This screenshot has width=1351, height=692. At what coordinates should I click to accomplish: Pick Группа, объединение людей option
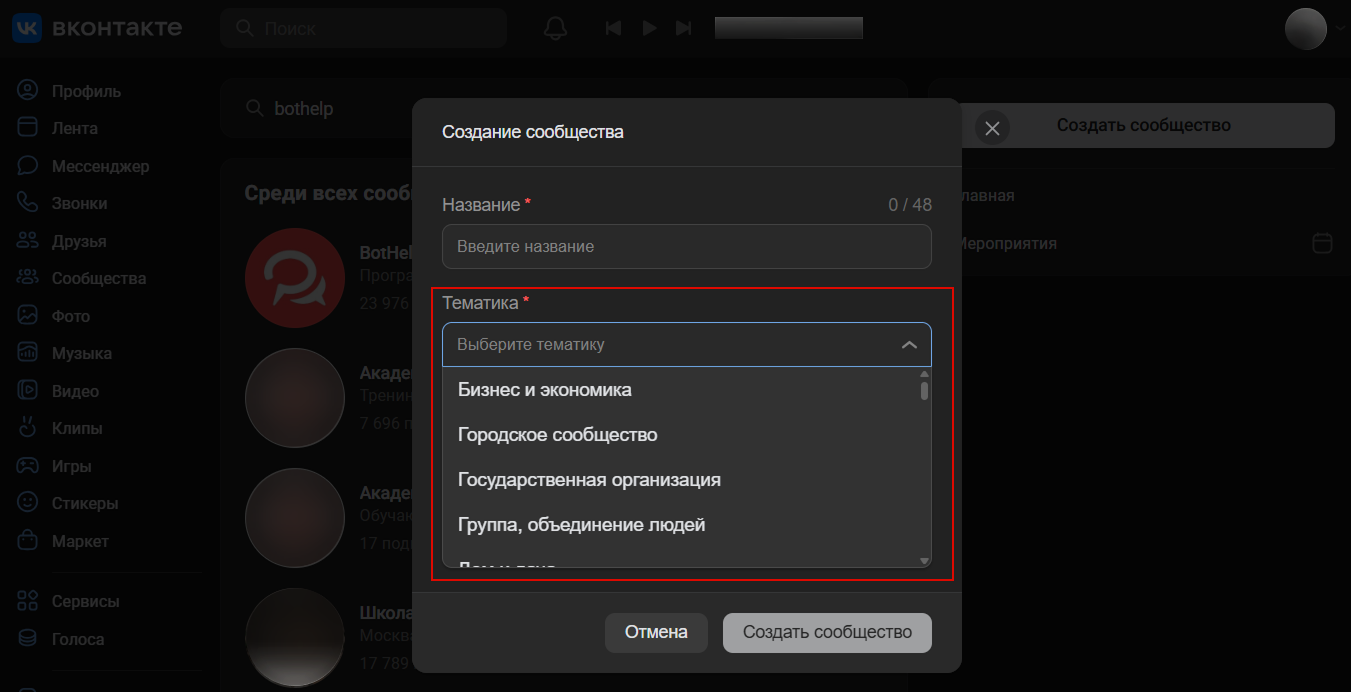581,525
